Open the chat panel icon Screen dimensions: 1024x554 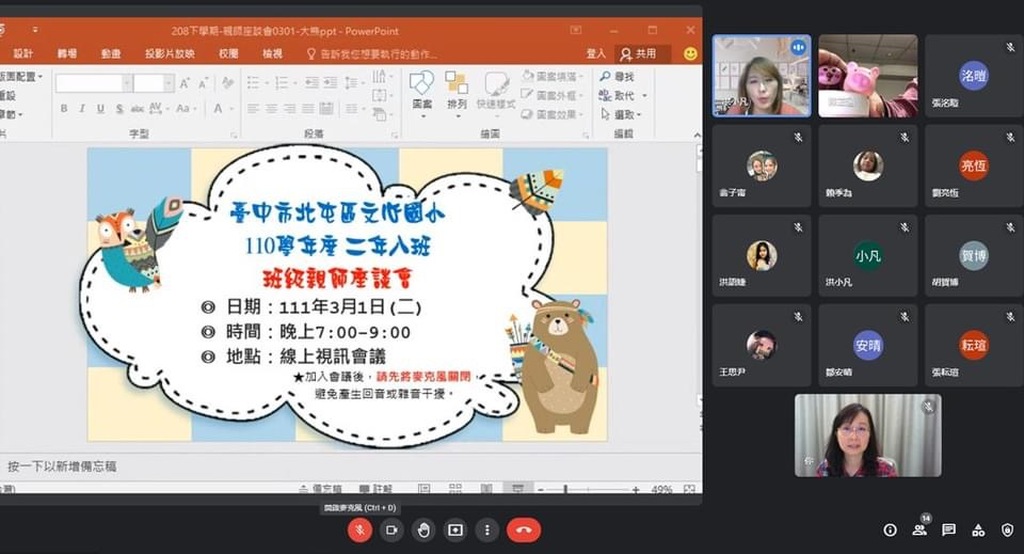click(949, 530)
